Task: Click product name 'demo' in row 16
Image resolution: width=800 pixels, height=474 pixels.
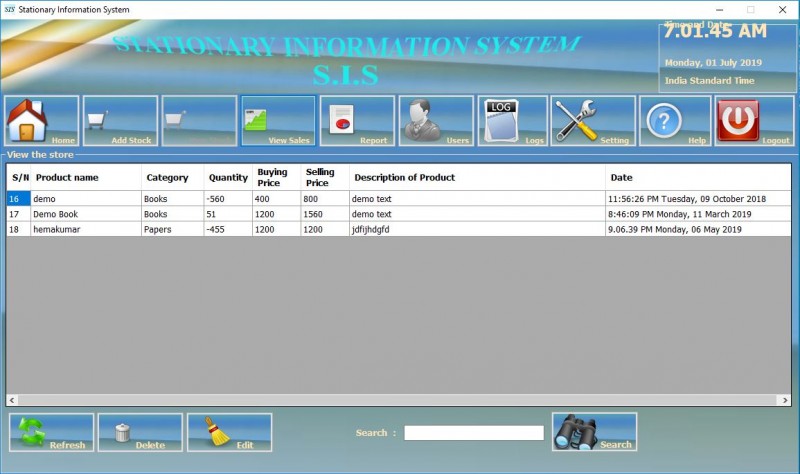Action: pyautogui.click(x=86, y=198)
